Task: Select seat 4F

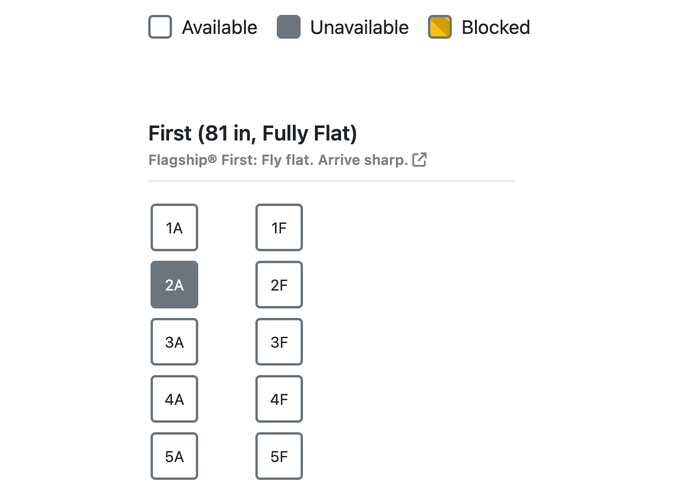Action: (279, 399)
